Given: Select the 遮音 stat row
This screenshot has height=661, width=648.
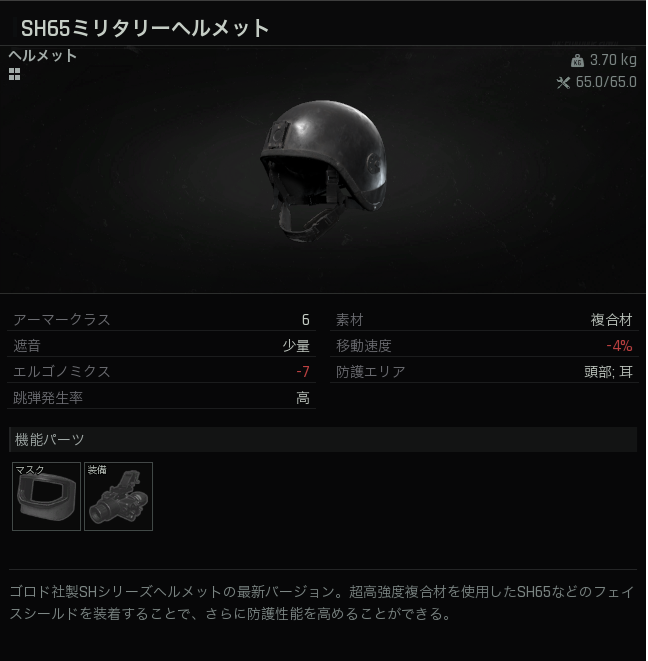Looking at the screenshot, I should pyautogui.click(x=161, y=346).
